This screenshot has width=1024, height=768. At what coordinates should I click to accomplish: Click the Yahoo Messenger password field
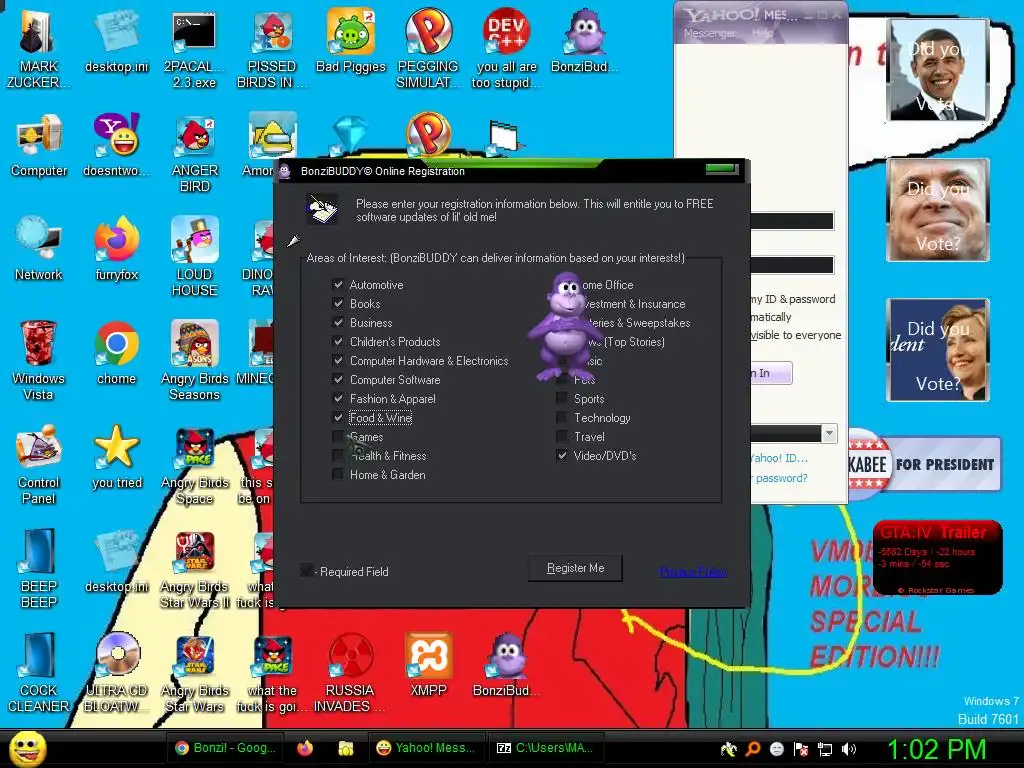[792, 264]
